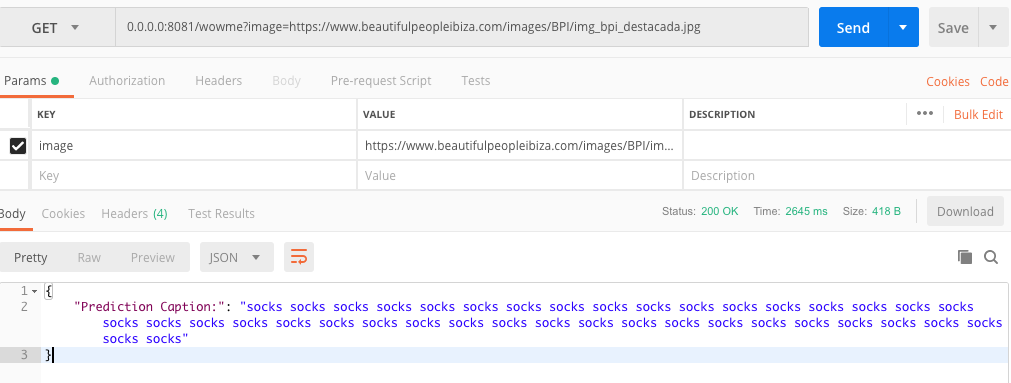This screenshot has height=383, width=1011.
Task: Click the empty Key placeholder field
Action: tap(193, 175)
